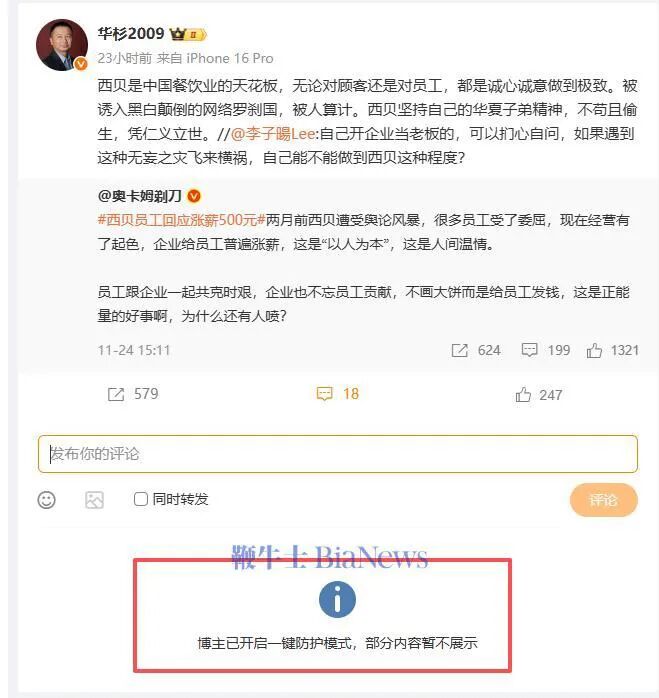This screenshot has width=659, height=698.
Task: Click the insert image icon
Action: tap(94, 500)
